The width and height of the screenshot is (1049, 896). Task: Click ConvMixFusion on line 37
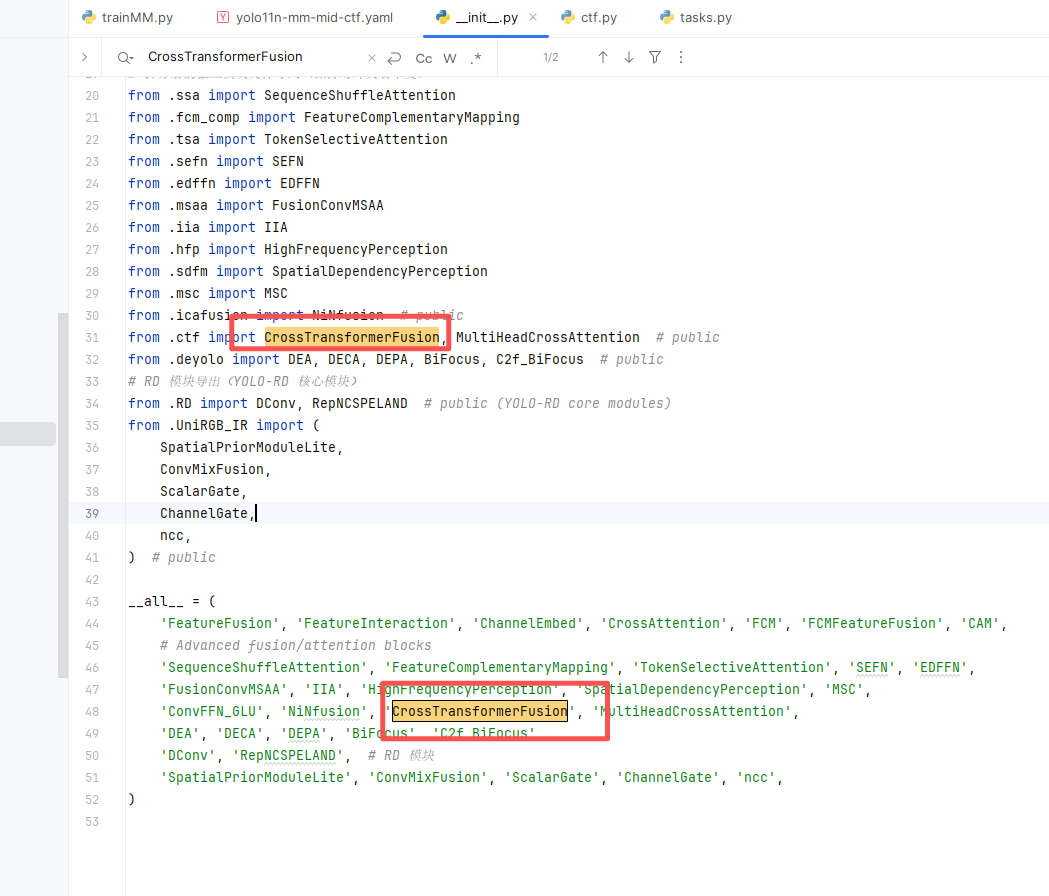(212, 470)
